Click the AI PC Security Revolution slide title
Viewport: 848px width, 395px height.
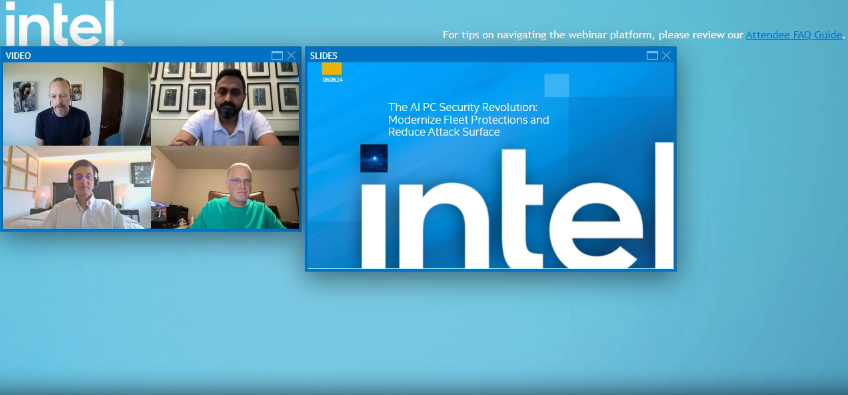coord(468,120)
